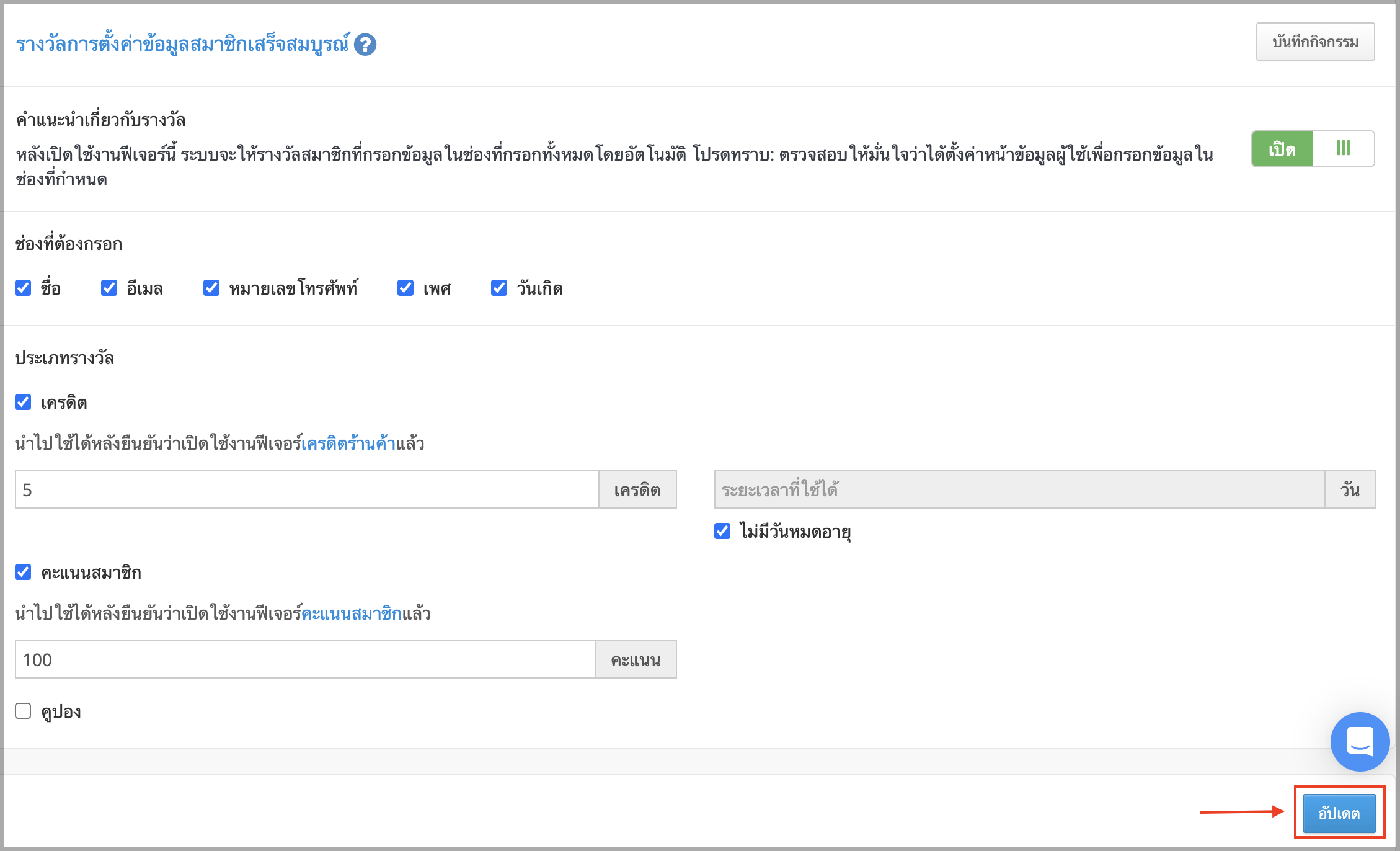Image resolution: width=1400 pixels, height=851 pixels.
Task: Uncheck the ชื่อ required field checkbox
Action: (23, 288)
